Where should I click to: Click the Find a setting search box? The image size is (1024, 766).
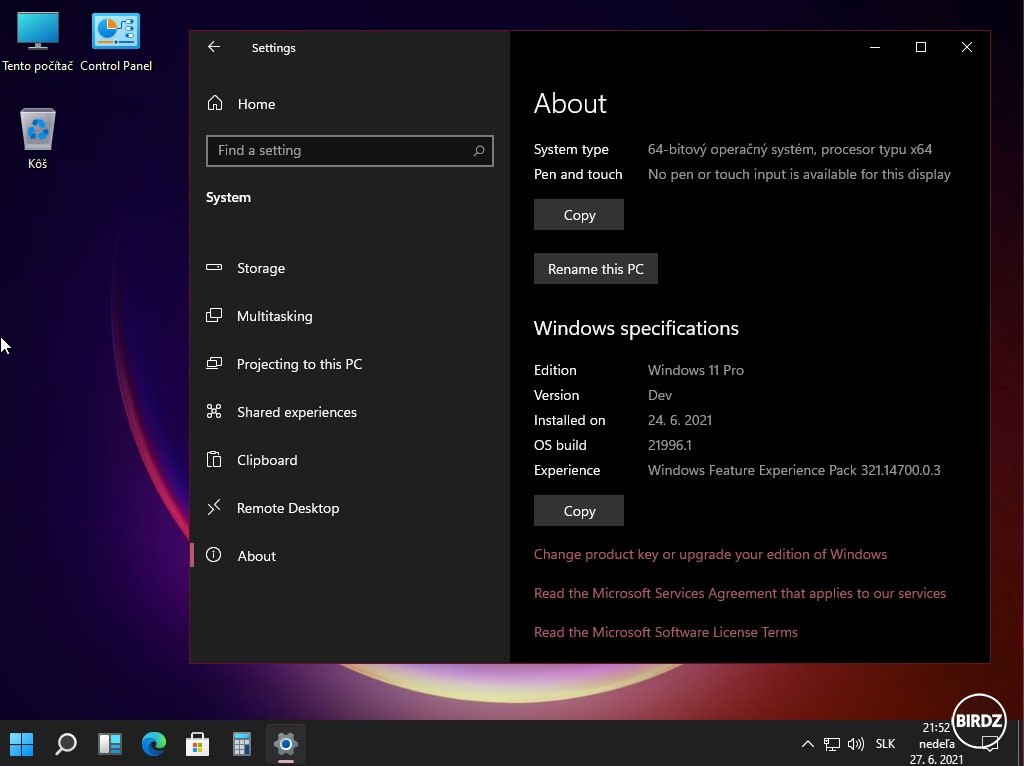(x=349, y=151)
